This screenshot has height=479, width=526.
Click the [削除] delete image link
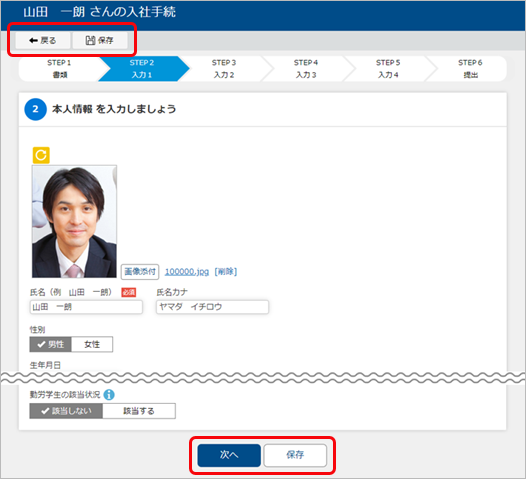click(x=226, y=271)
